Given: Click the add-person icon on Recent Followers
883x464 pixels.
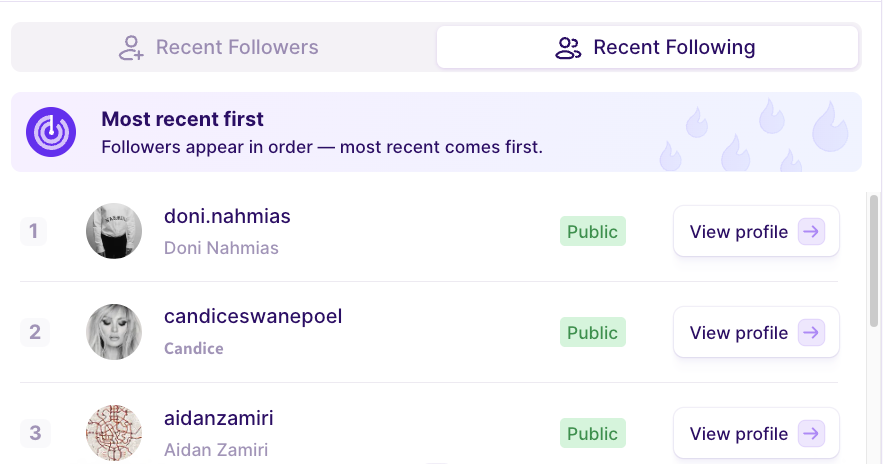Looking at the screenshot, I should 132,48.
